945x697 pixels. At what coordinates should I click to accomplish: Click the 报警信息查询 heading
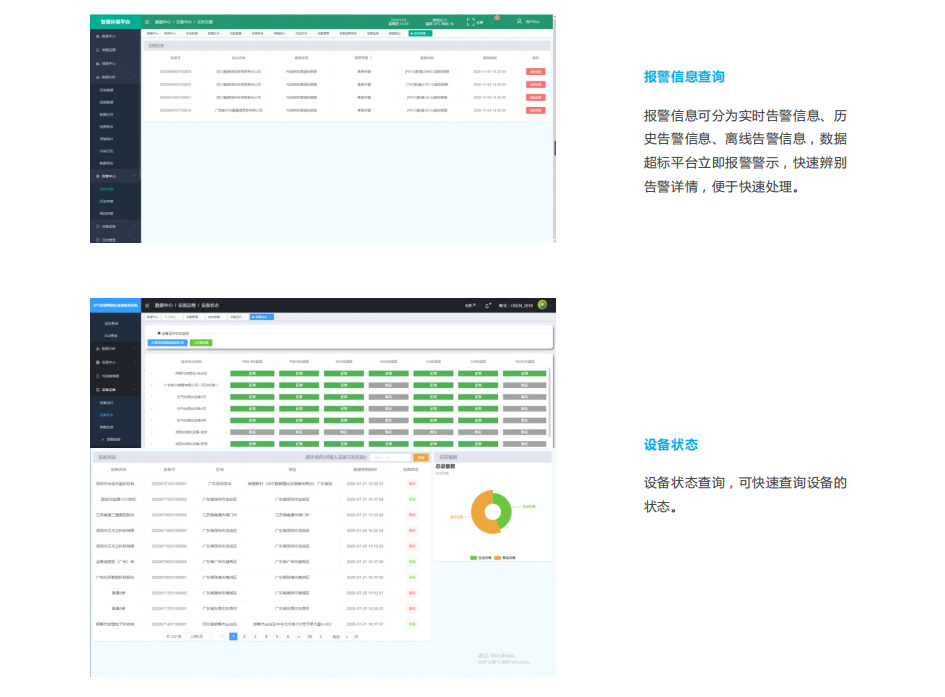click(684, 77)
